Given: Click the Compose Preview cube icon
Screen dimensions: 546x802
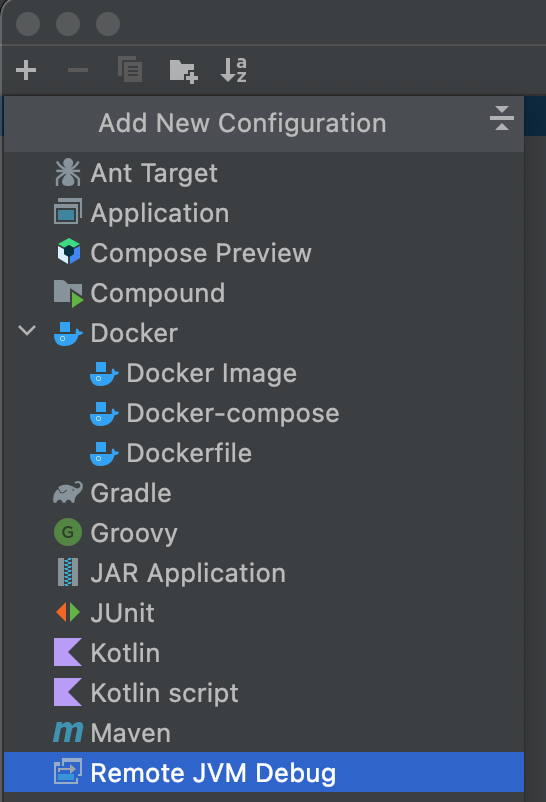Looking at the screenshot, I should pos(69,252).
